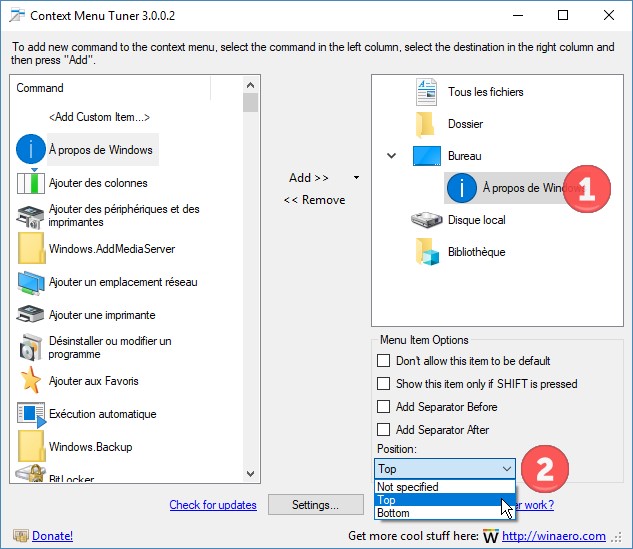Click the Désinstaller ou modifier un programme icon

[x=31, y=347]
